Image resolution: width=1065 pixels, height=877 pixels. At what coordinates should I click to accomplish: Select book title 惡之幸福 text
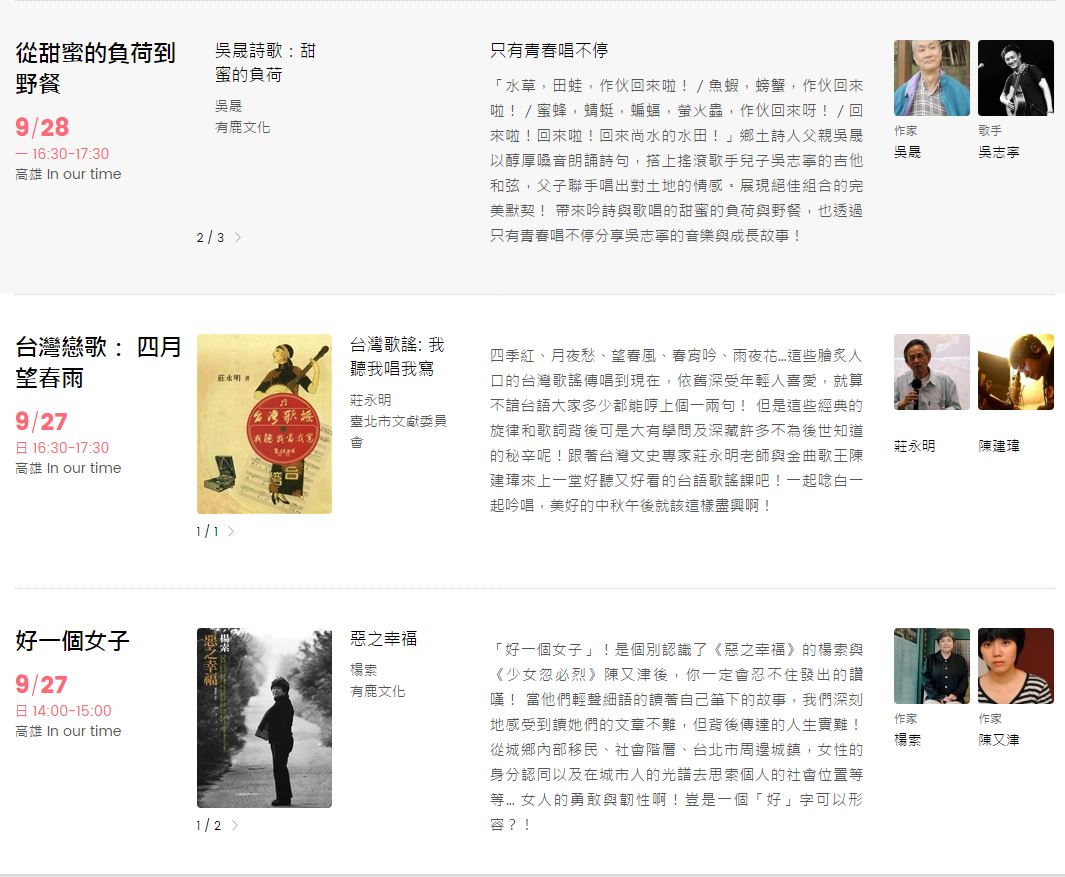click(x=383, y=638)
